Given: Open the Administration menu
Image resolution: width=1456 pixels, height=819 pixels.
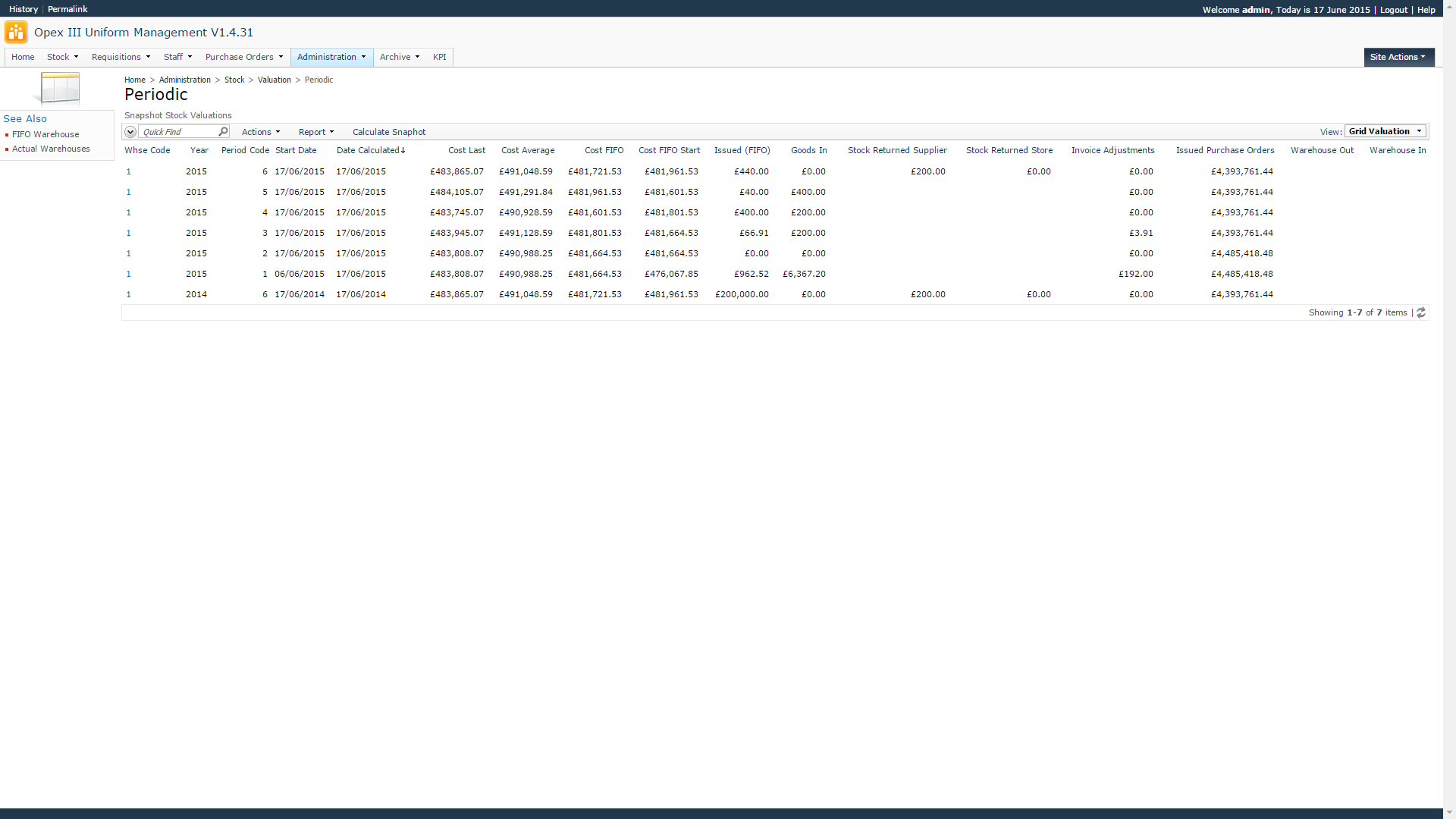Looking at the screenshot, I should pos(331,57).
